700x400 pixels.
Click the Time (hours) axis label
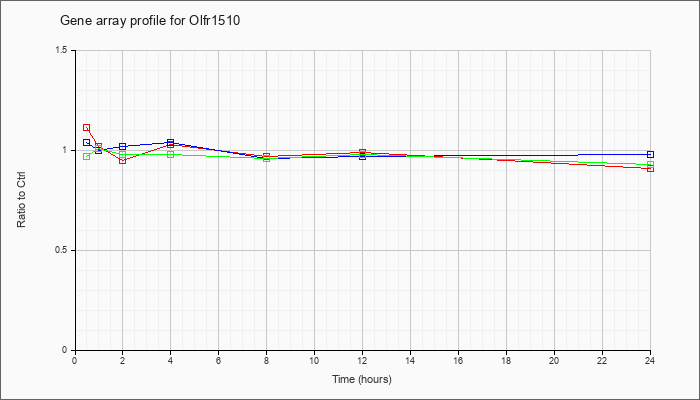coord(362,379)
